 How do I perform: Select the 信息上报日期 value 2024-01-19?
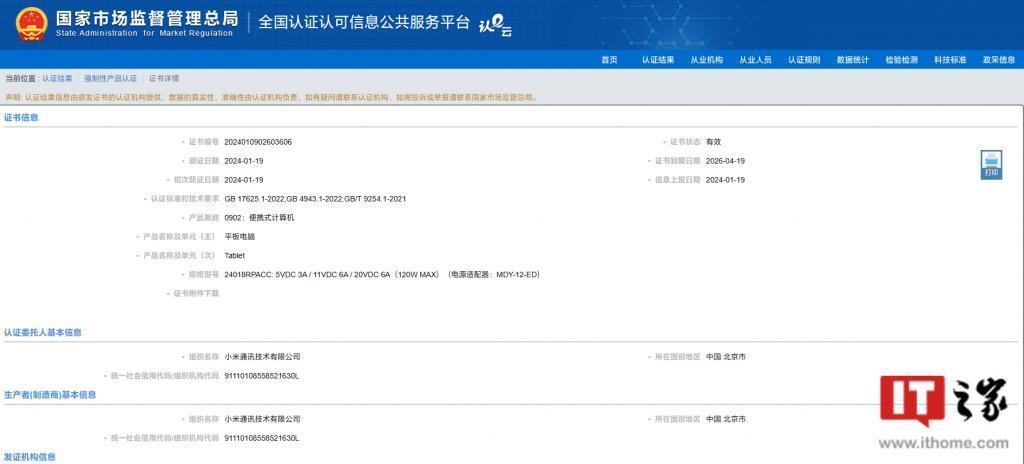click(x=726, y=180)
